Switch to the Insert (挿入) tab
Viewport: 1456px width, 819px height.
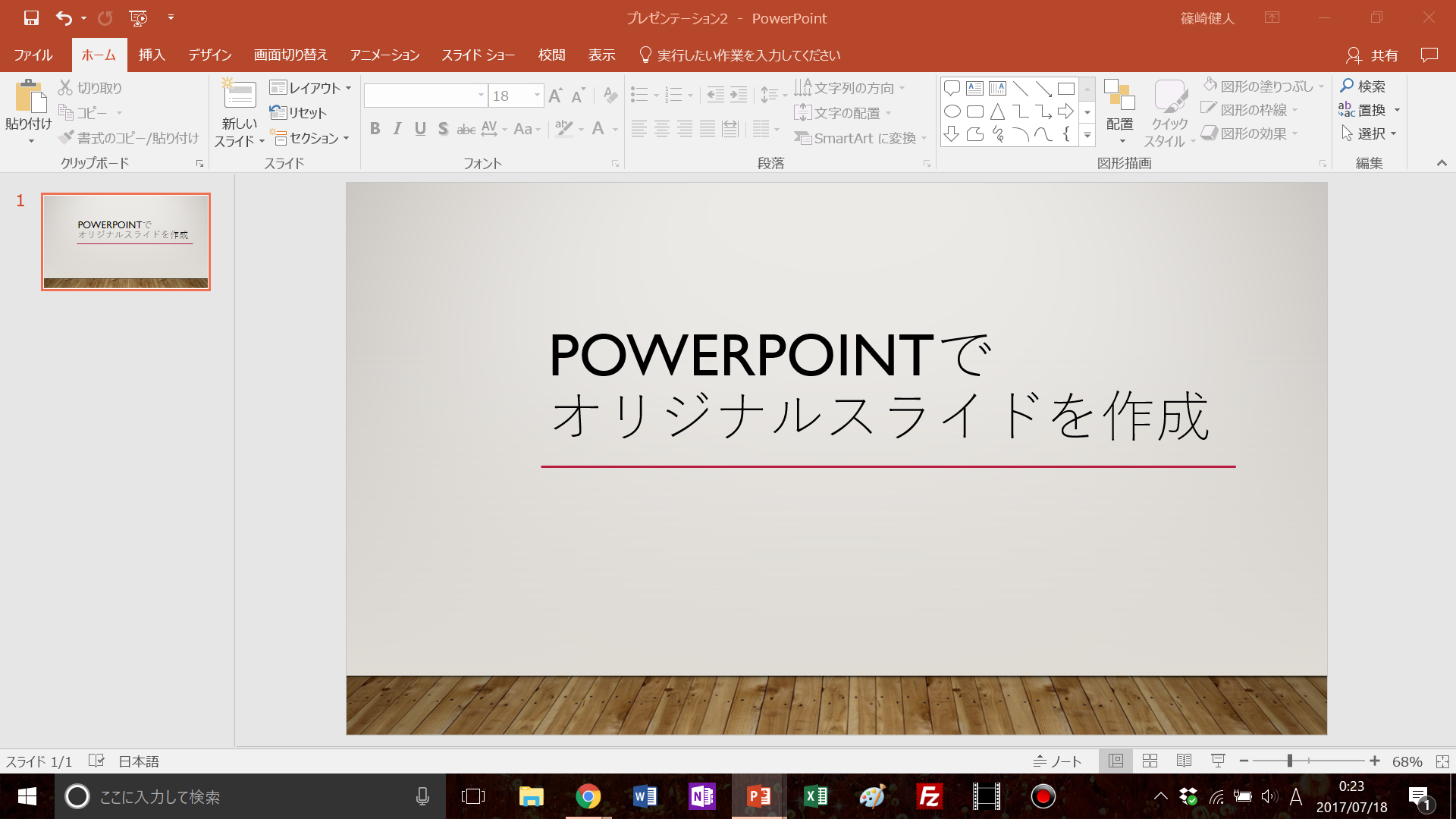(x=152, y=55)
